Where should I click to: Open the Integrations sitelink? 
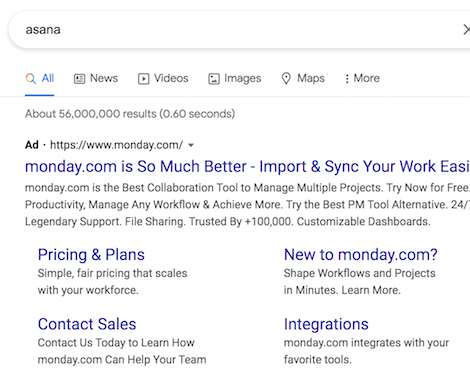(326, 324)
